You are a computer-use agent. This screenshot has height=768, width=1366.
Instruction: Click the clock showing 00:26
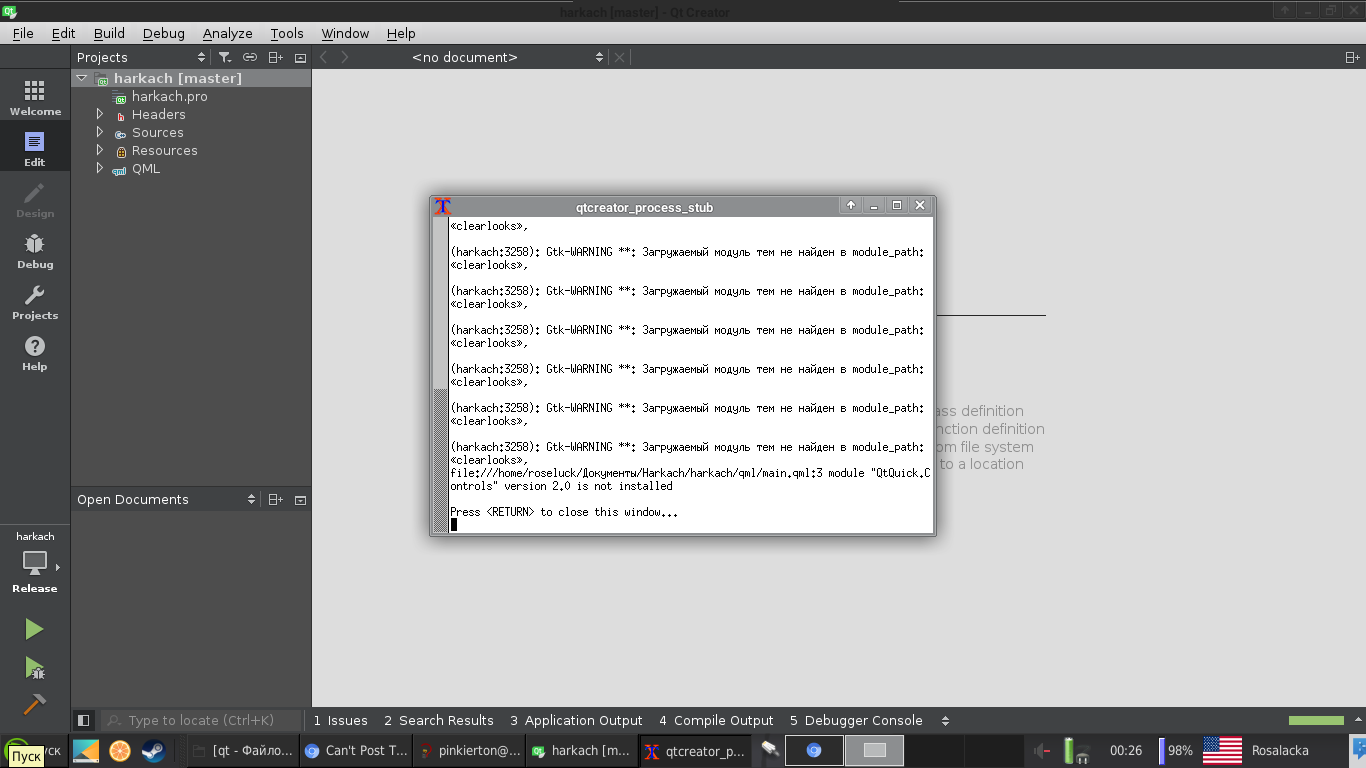pos(1126,750)
